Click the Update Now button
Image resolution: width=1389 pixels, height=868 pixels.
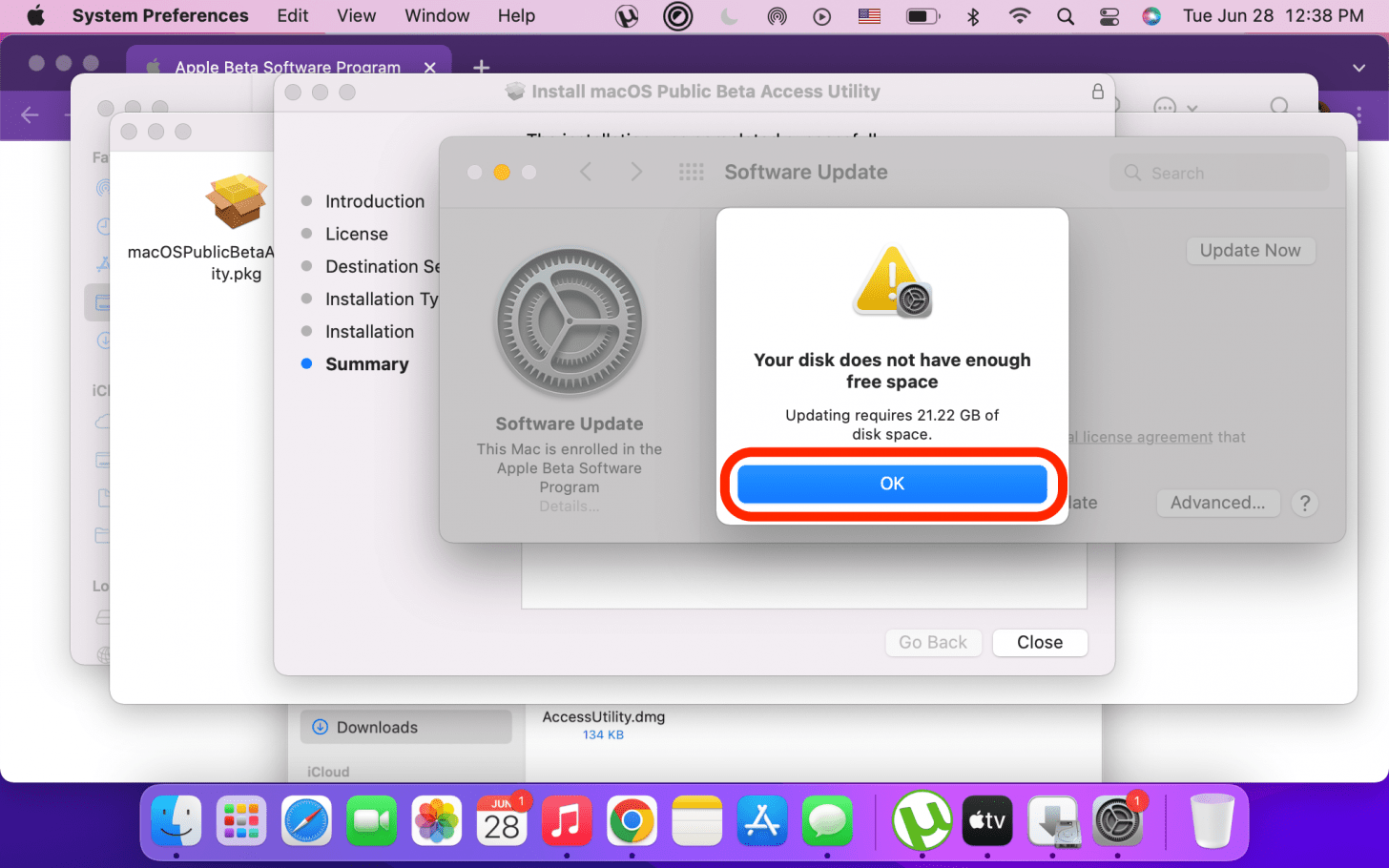[x=1250, y=250]
